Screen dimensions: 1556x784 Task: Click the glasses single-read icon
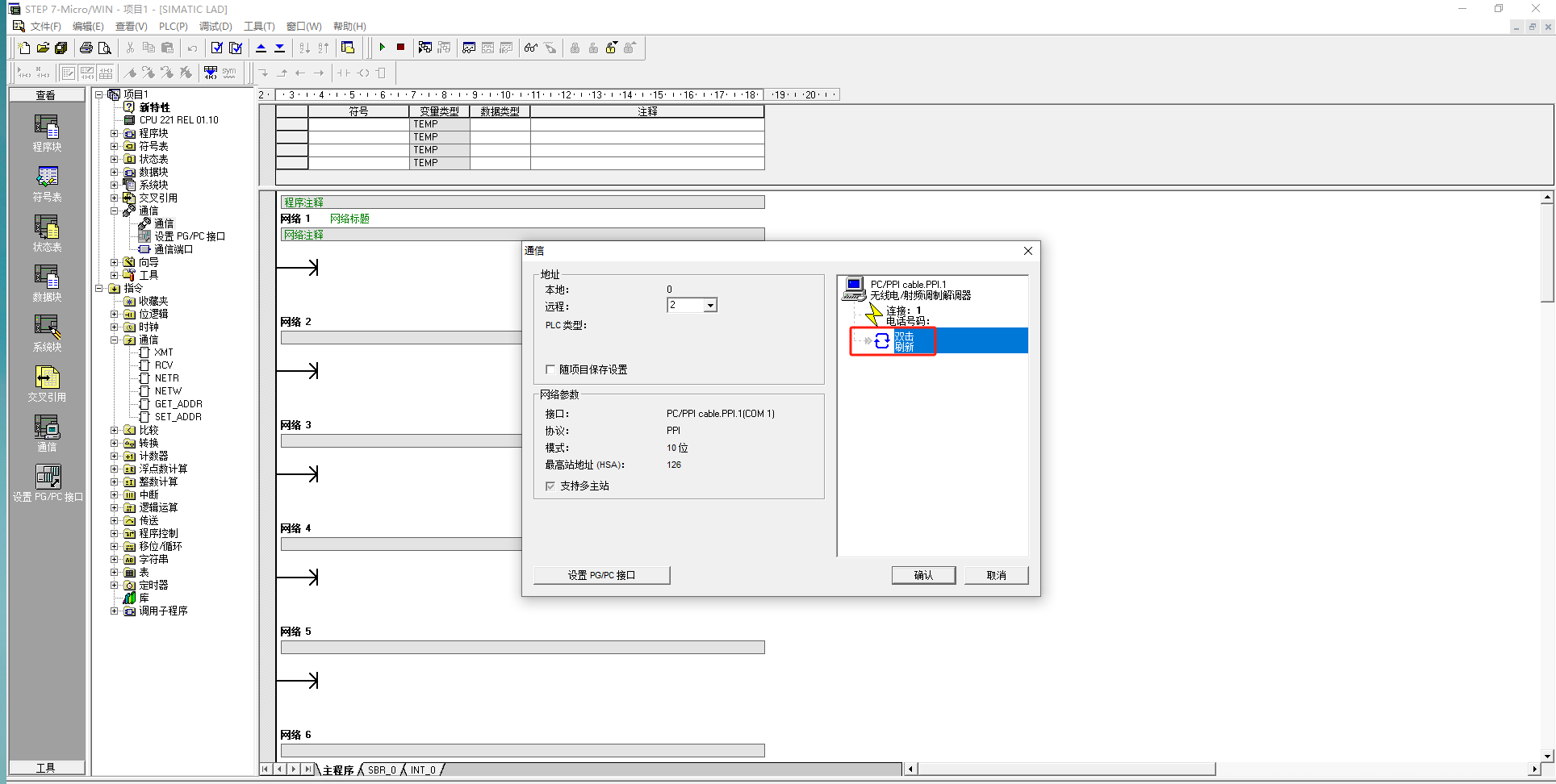pyautogui.click(x=531, y=48)
